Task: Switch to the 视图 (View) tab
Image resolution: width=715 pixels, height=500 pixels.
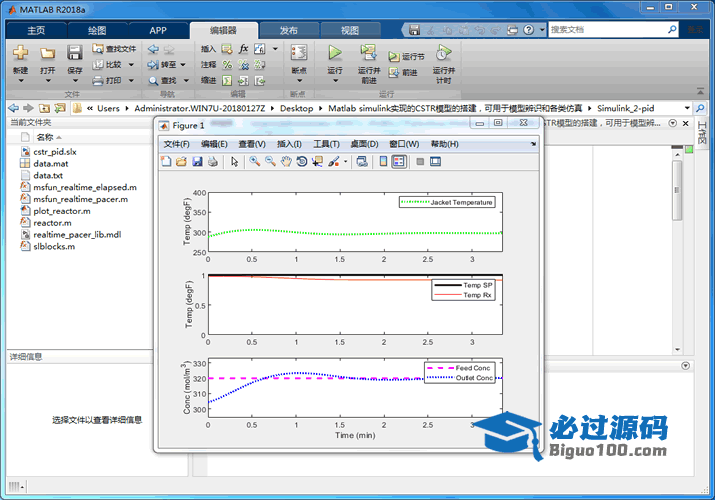Action: 350,31
